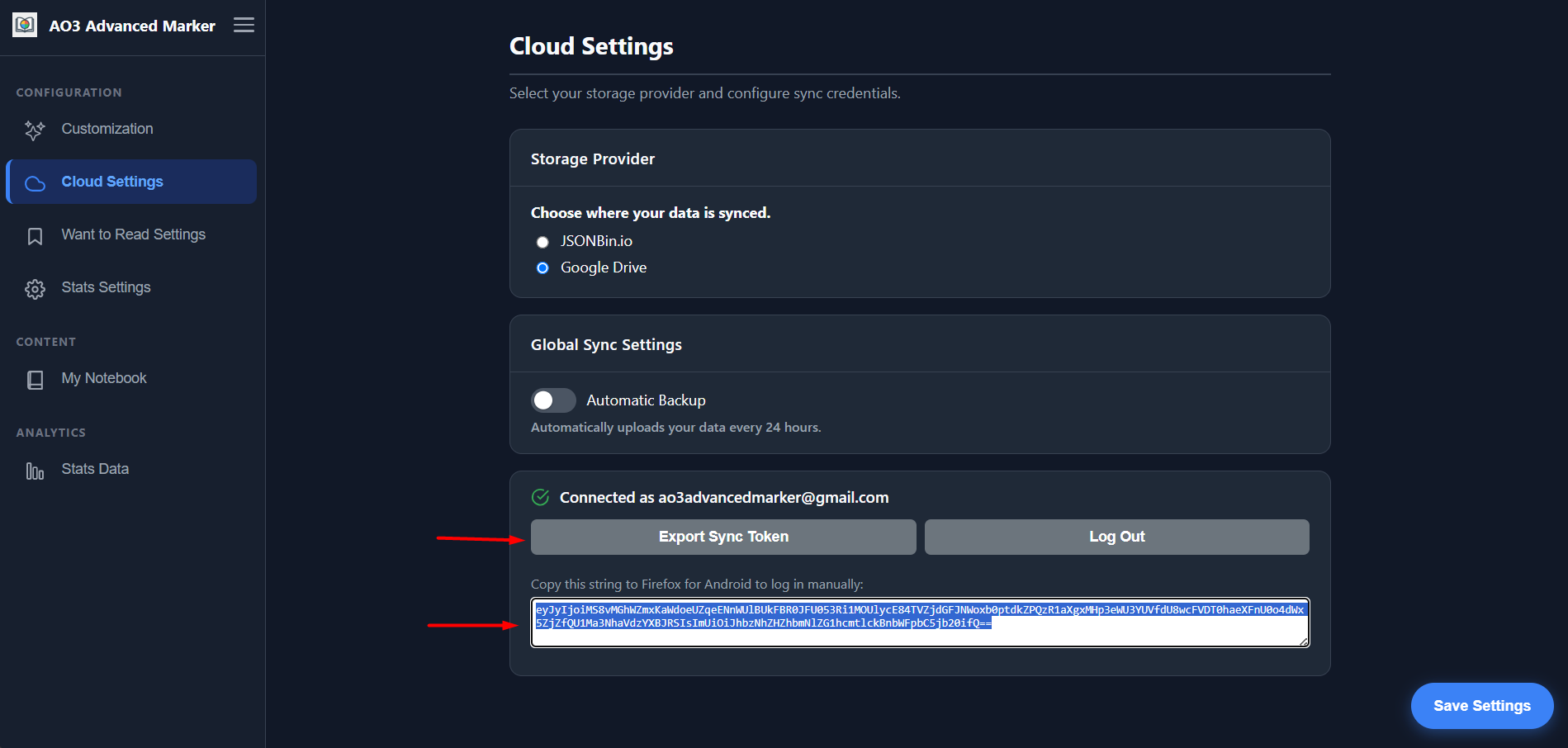
Task: Select the Google Drive radio option
Action: click(542, 268)
